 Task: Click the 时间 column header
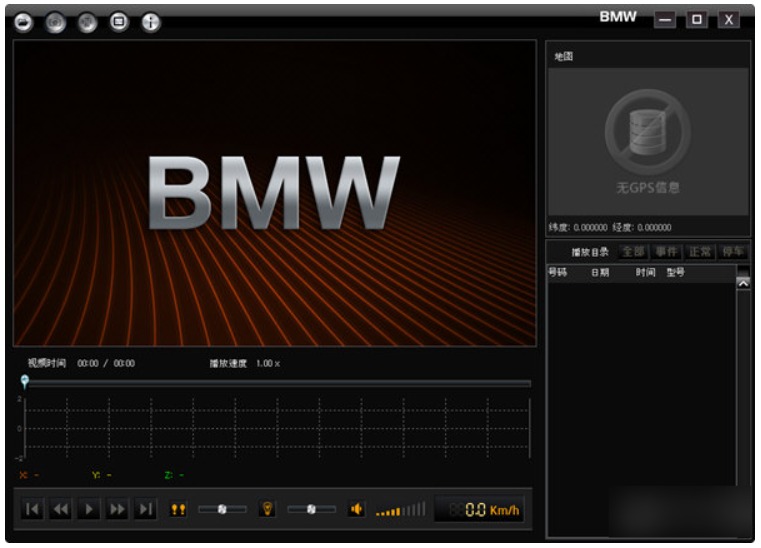click(645, 272)
